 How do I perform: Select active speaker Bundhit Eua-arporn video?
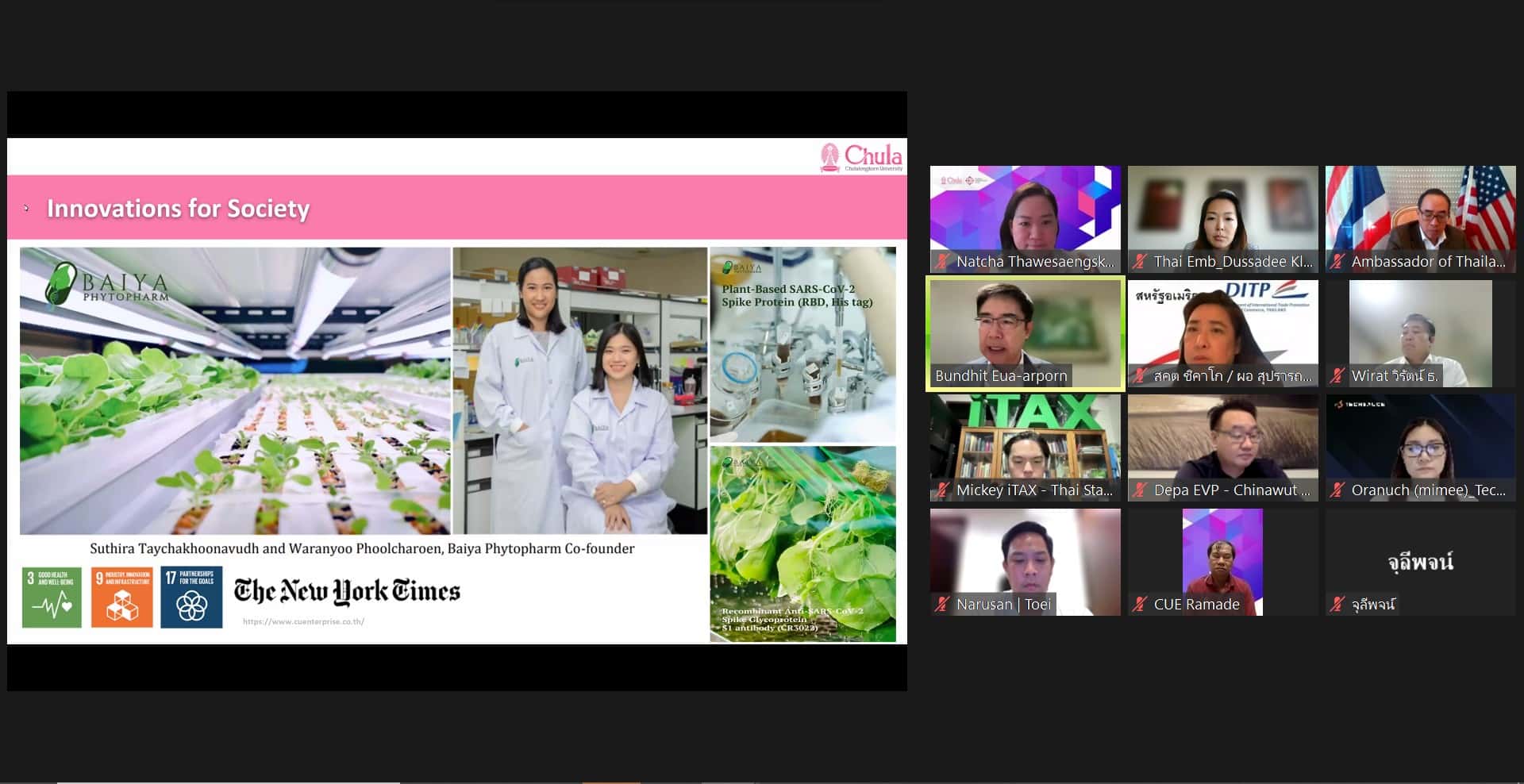pos(1025,333)
